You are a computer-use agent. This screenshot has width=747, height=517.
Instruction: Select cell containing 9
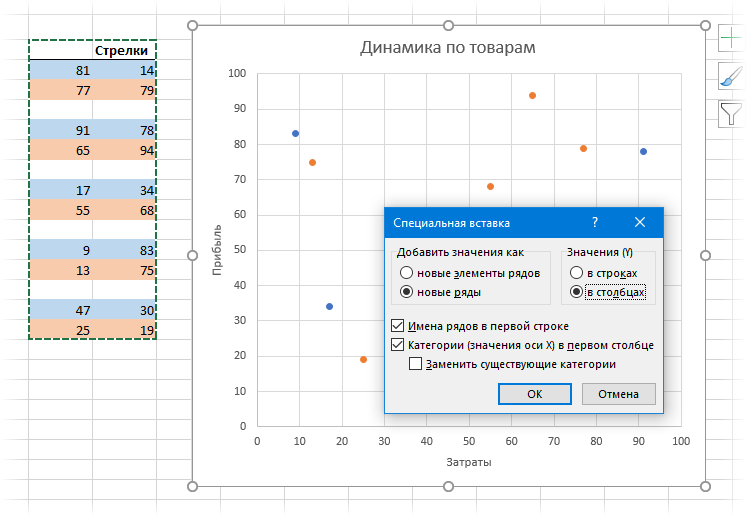61,250
